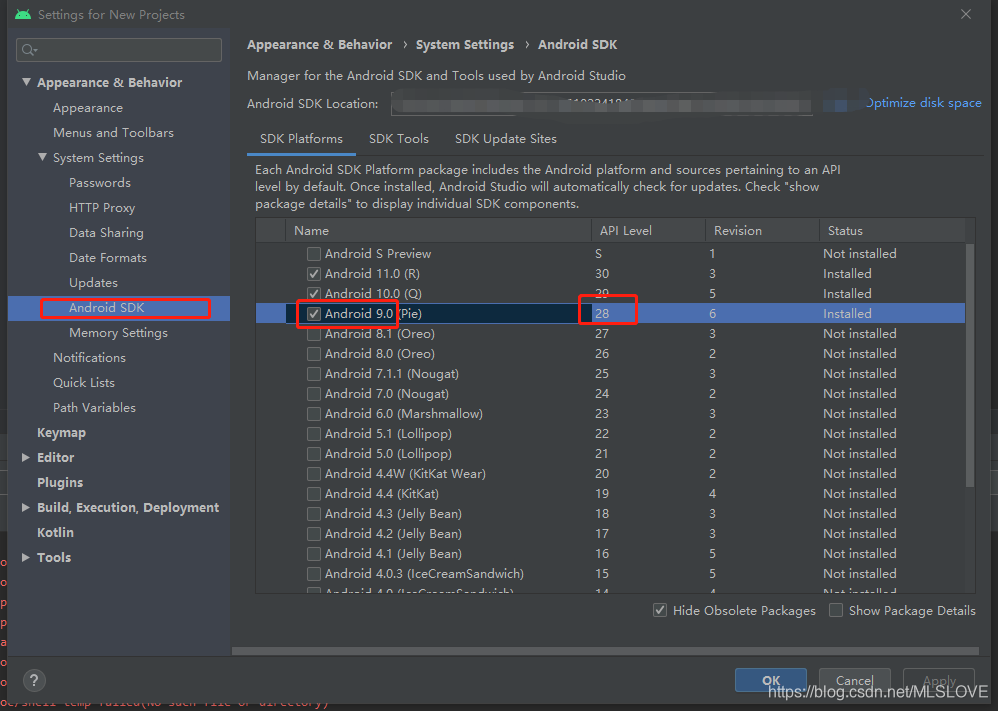Check the Android 4.4W (KitKat Wear) checkbox
The width and height of the screenshot is (998, 711).
(x=314, y=474)
